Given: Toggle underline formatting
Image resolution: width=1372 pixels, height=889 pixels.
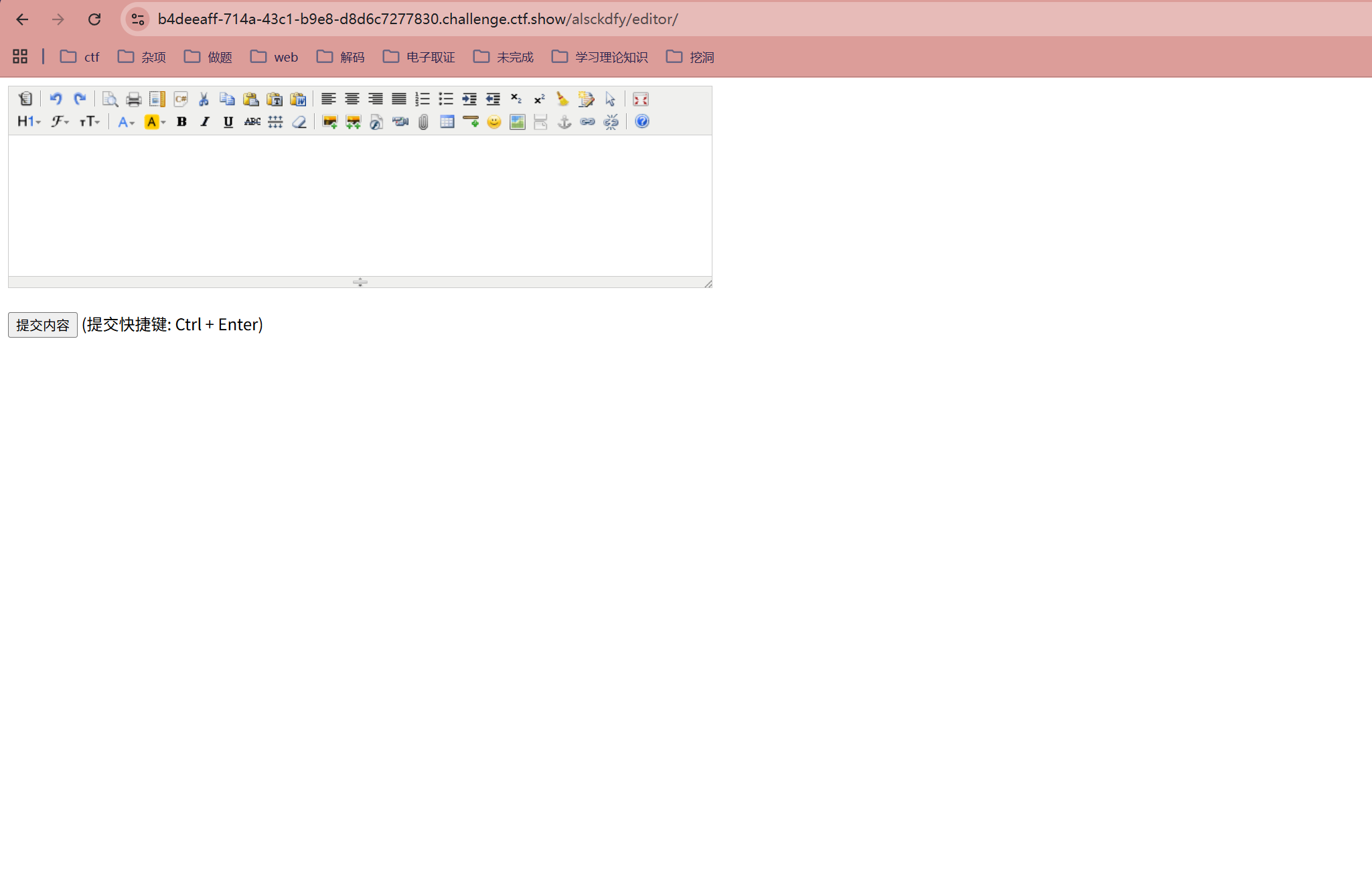Looking at the screenshot, I should 228,122.
